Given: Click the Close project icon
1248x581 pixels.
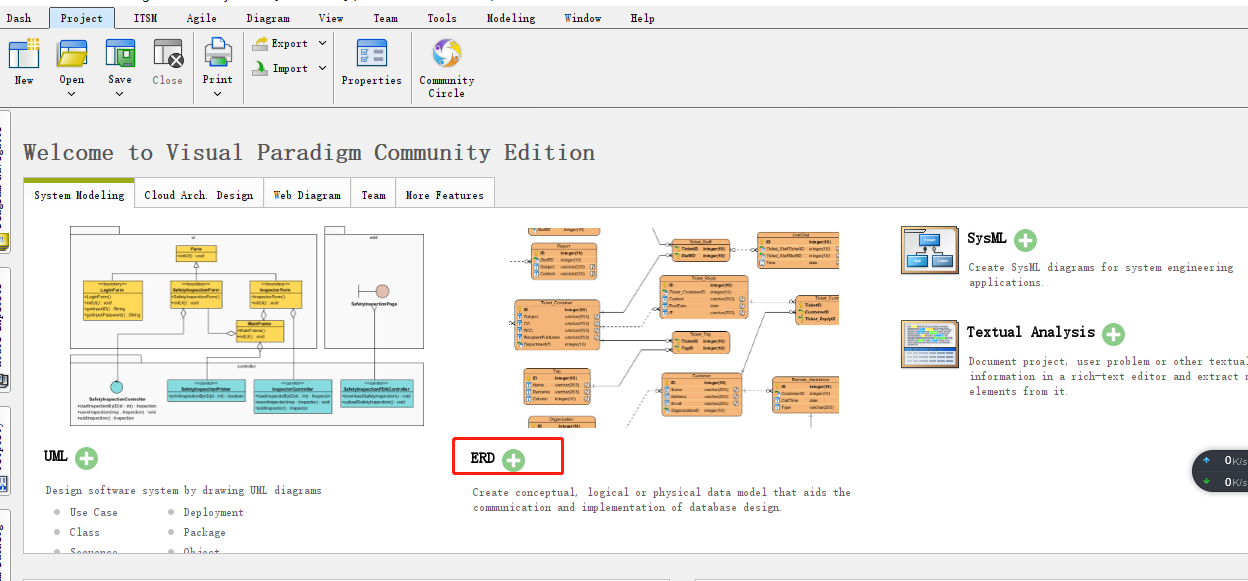Looking at the screenshot, I should coord(168,54).
